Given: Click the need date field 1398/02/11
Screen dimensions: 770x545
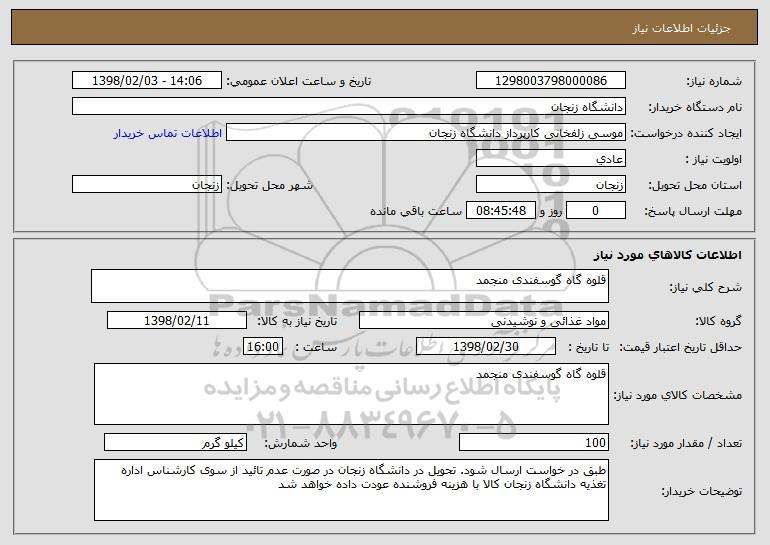Looking at the screenshot, I should (177, 321).
